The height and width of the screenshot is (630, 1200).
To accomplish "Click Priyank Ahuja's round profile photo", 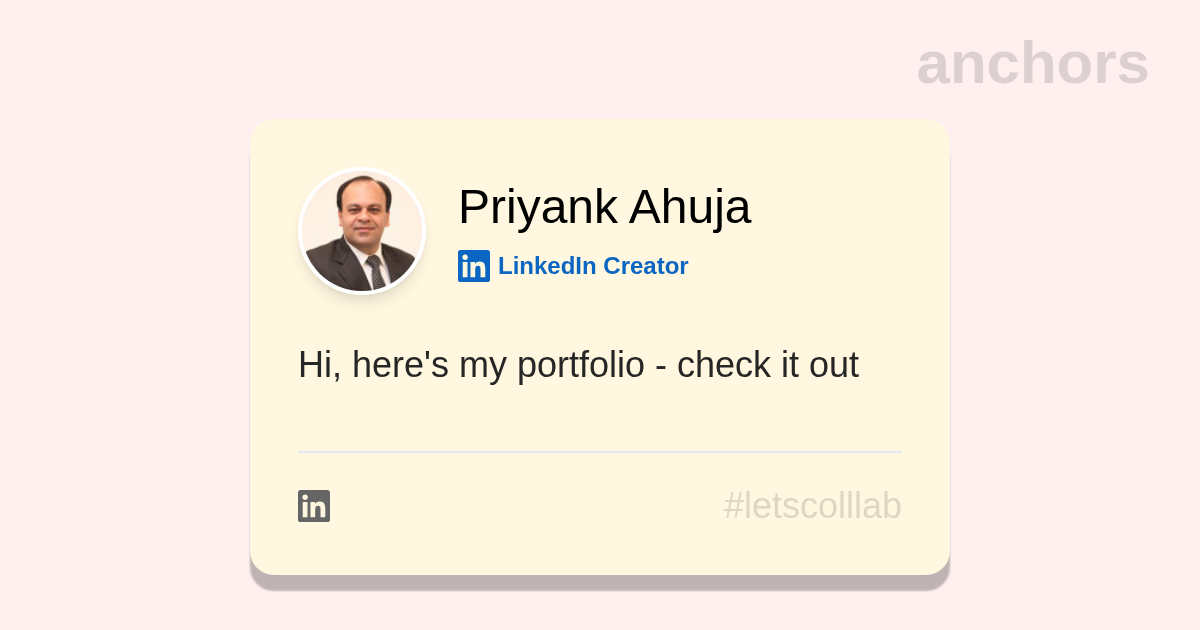I will pyautogui.click(x=362, y=232).
